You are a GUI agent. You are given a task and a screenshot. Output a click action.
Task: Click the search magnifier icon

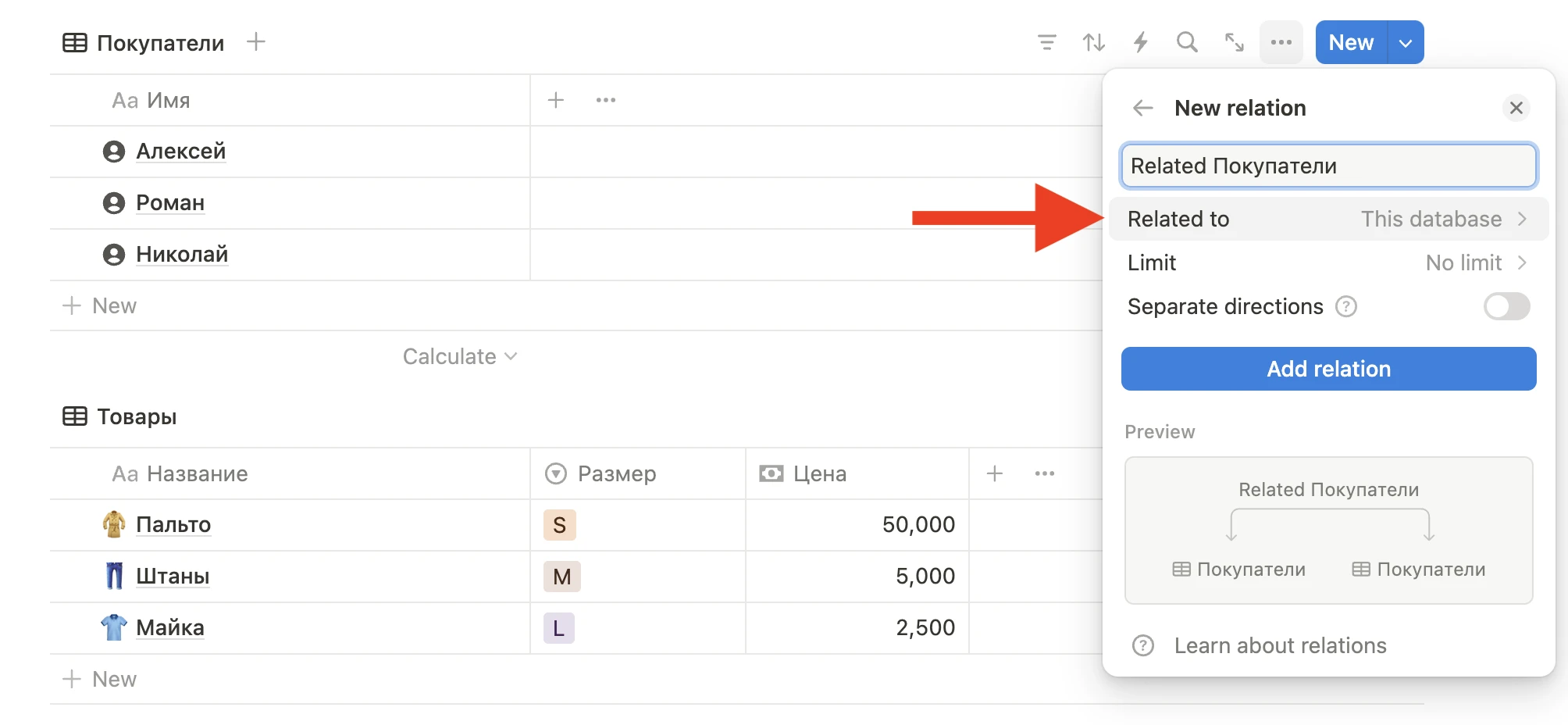(x=1187, y=42)
